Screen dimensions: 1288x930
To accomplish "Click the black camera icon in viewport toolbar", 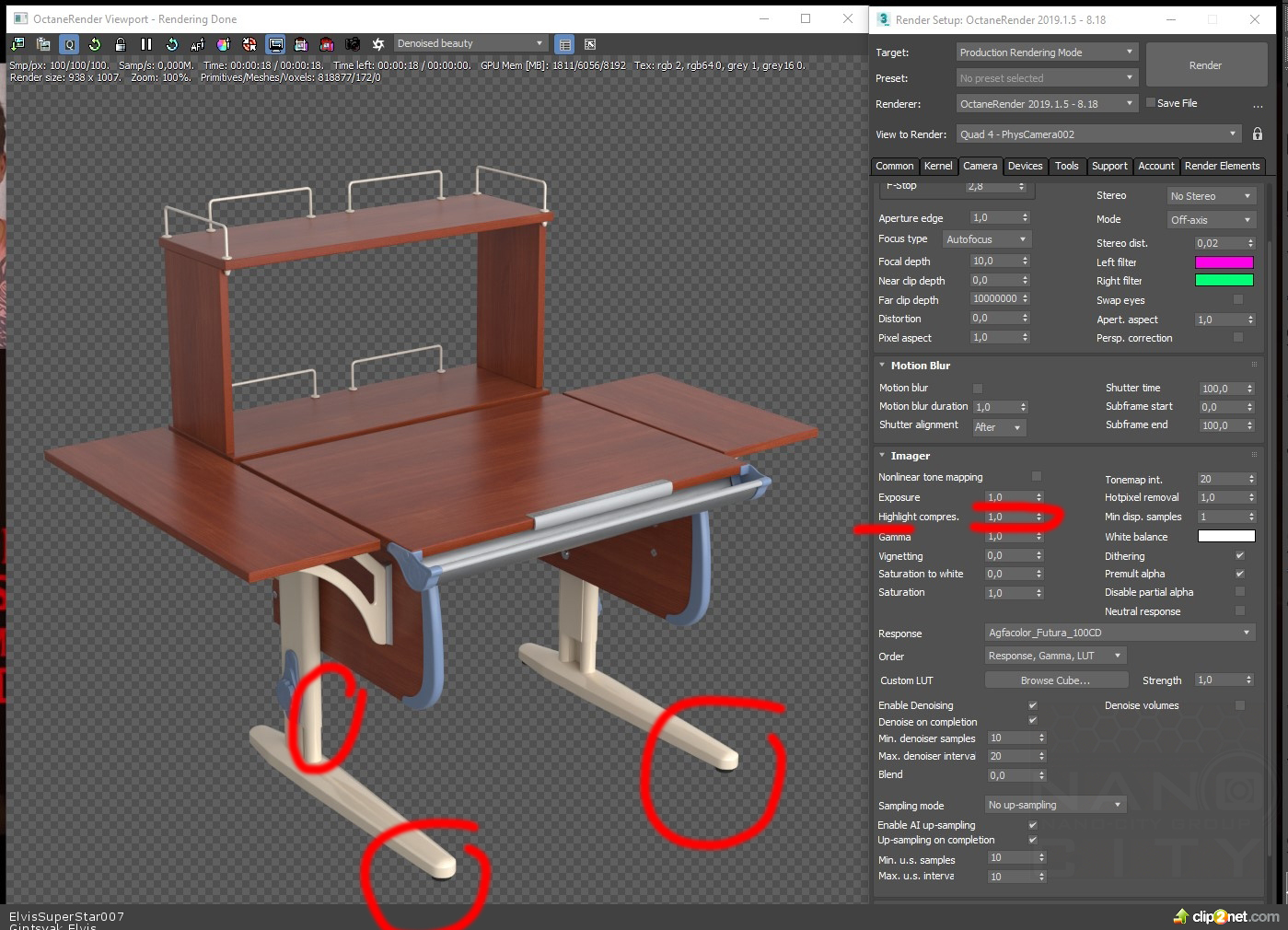I will click(x=353, y=44).
